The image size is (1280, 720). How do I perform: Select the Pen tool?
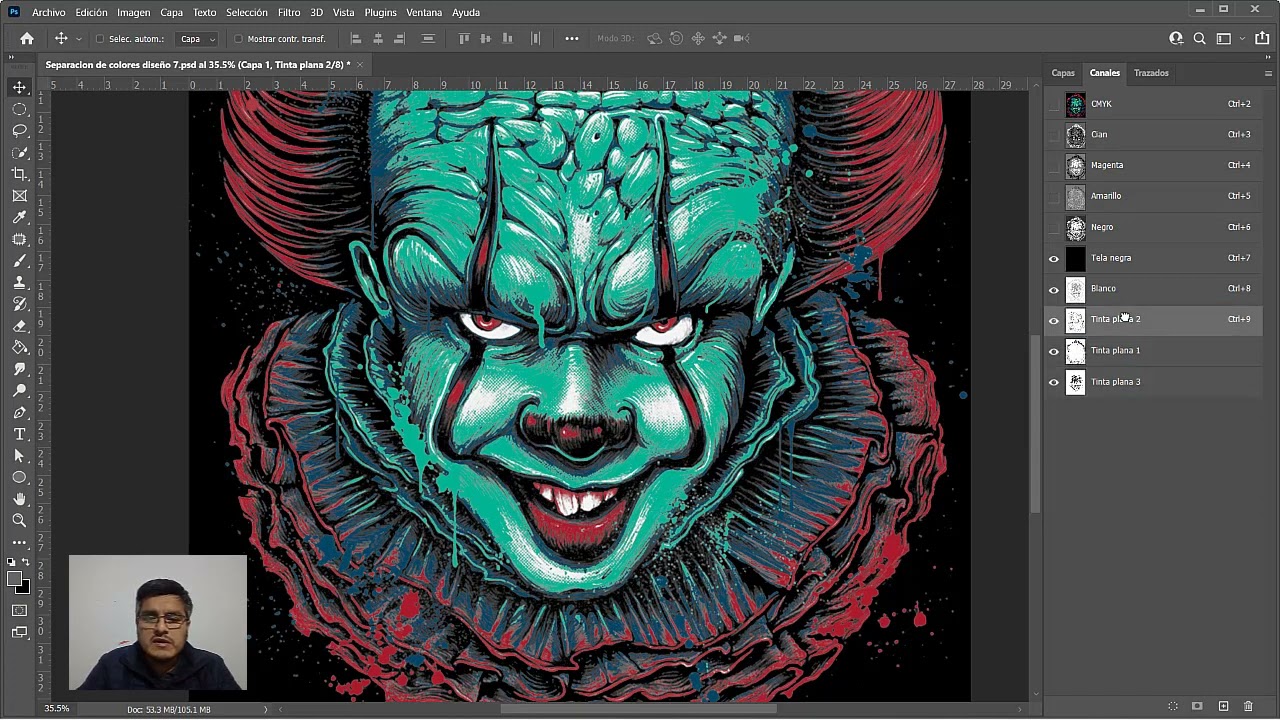tap(19, 412)
